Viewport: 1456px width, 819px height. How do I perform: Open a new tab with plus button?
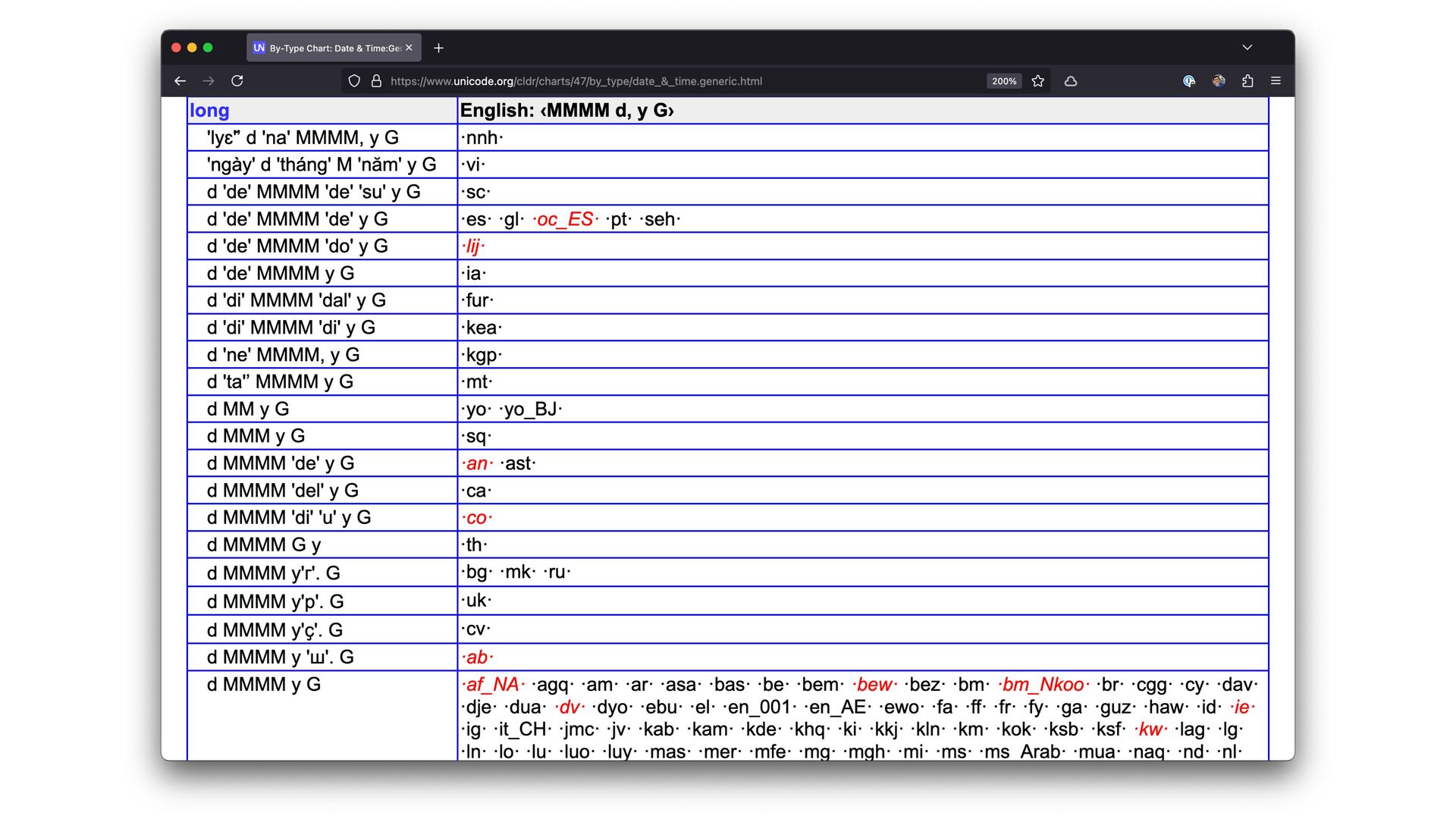pos(438,48)
